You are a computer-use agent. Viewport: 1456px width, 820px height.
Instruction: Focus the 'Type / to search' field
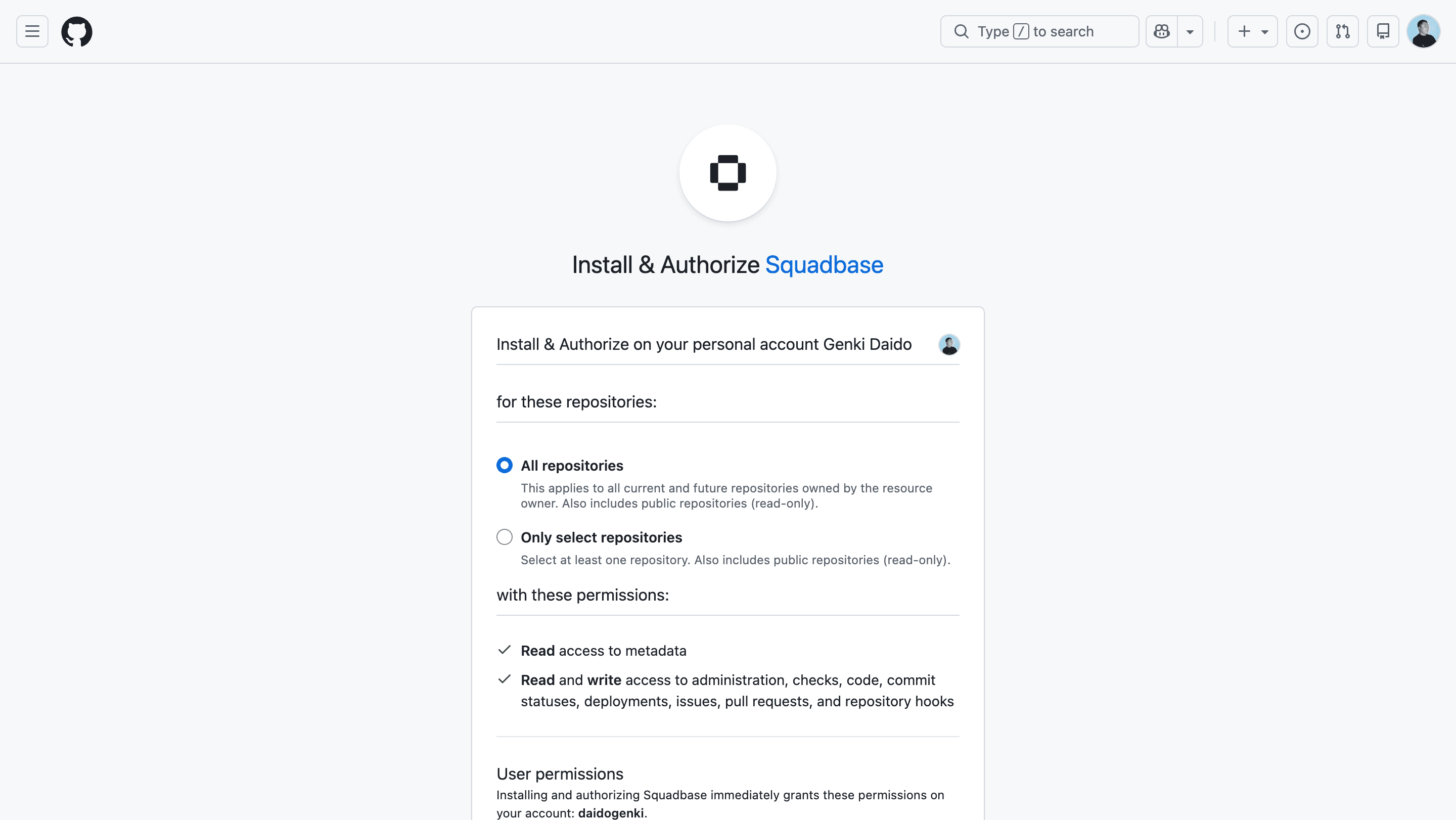[1039, 31]
